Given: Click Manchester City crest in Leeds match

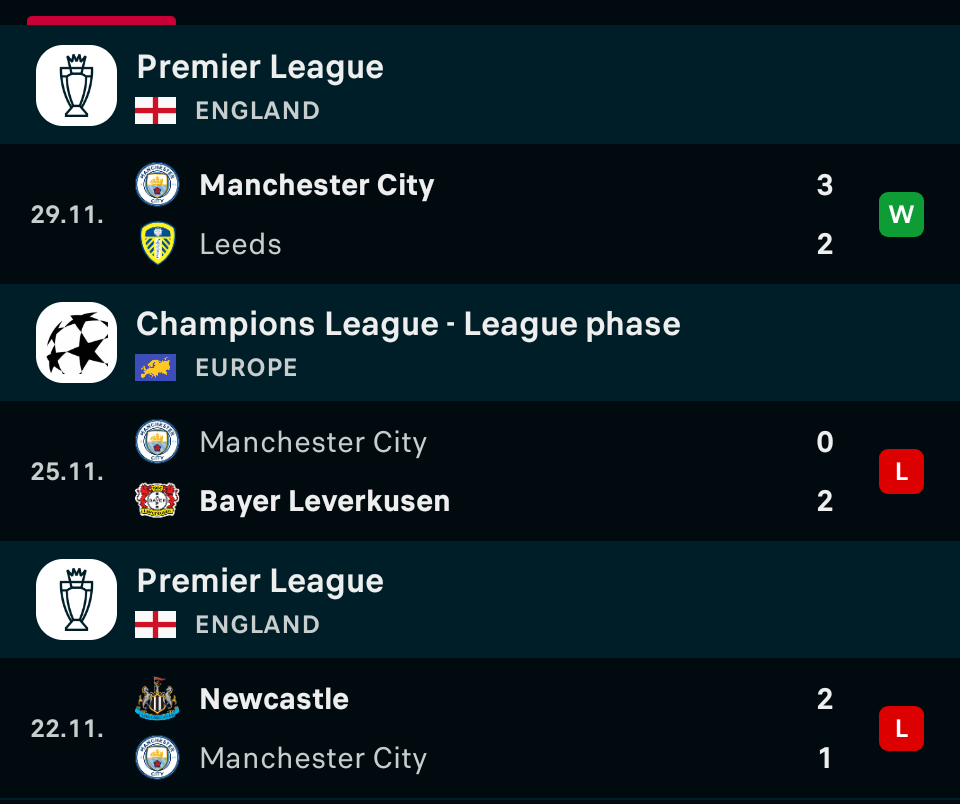Looking at the screenshot, I should tap(157, 185).
